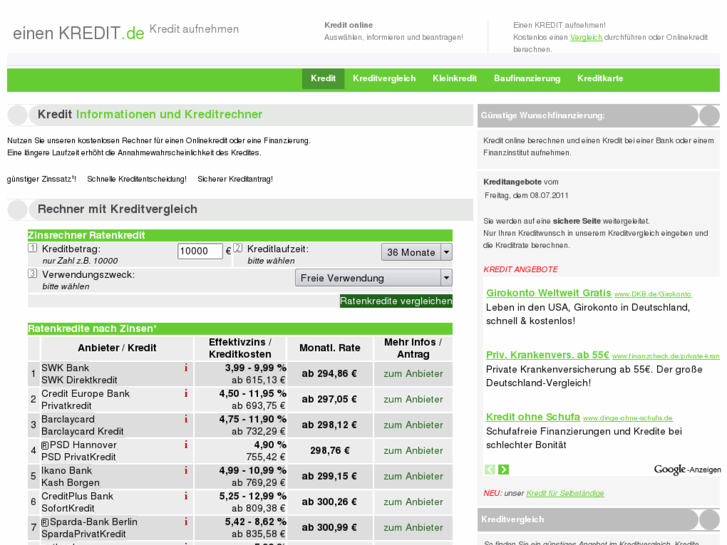Open the Girokonto Weltweit Gratis ad
Image resolution: width=727 pixels, height=545 pixels.
point(548,293)
